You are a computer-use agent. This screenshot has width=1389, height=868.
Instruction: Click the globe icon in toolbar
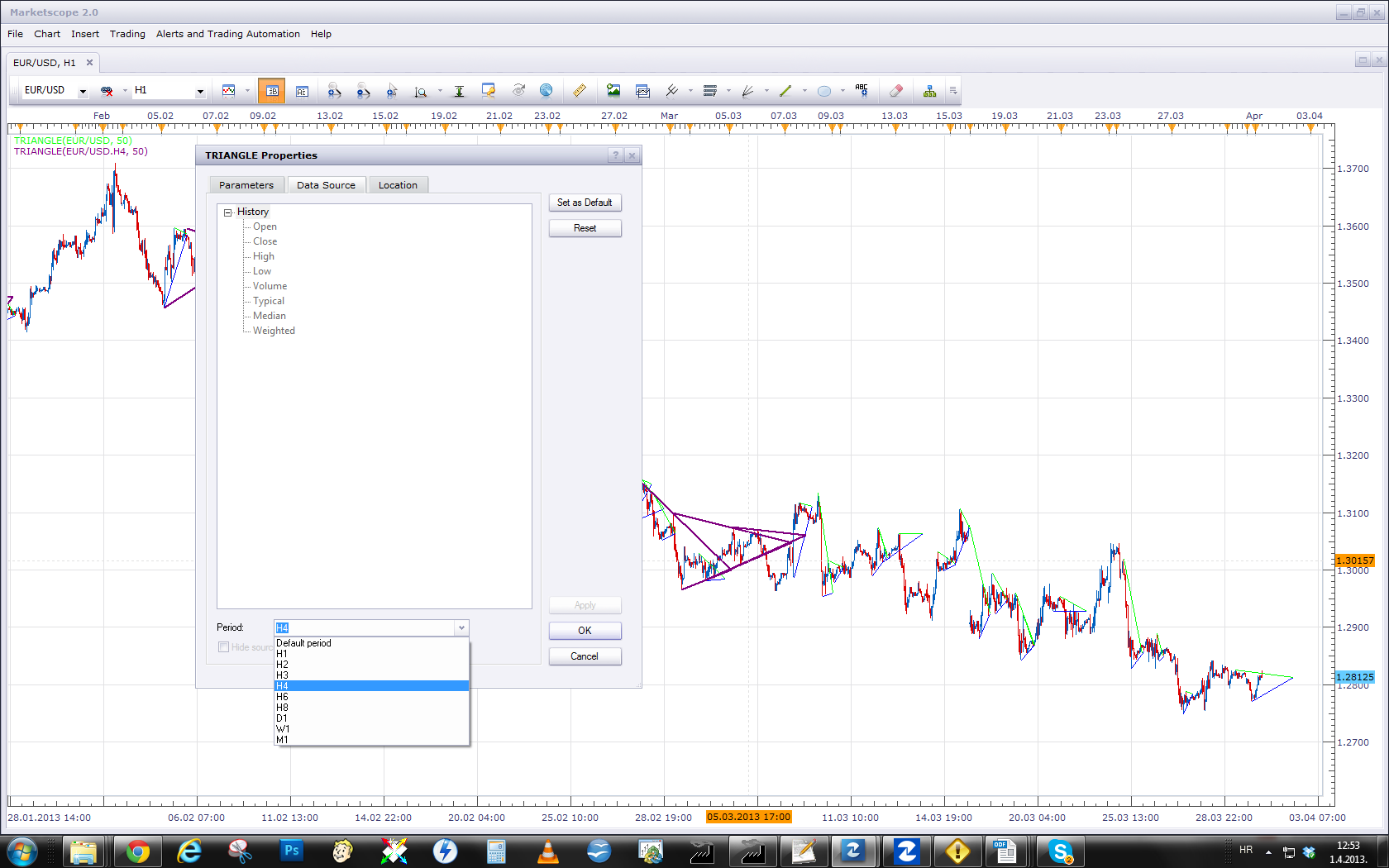(x=546, y=91)
